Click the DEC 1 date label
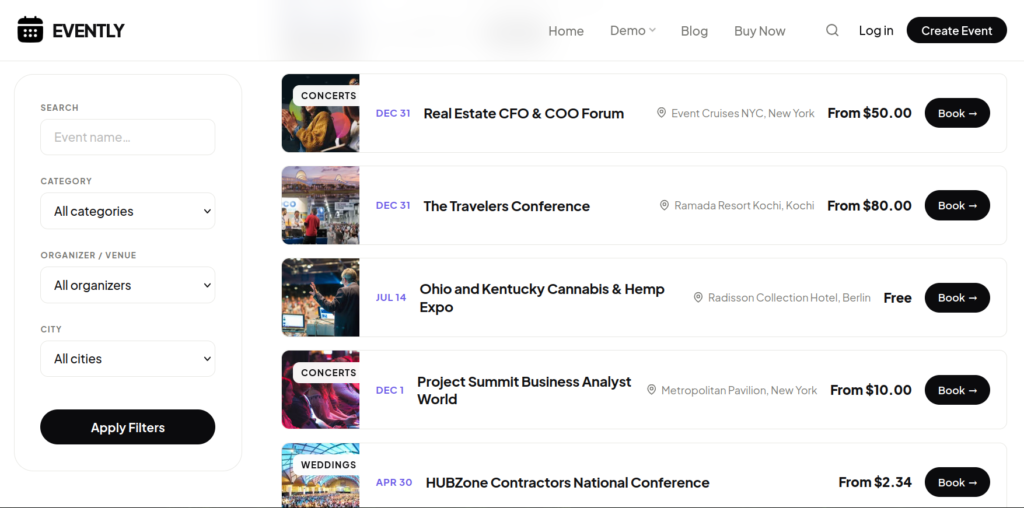Screen dimensions: 1024x508 (390, 390)
